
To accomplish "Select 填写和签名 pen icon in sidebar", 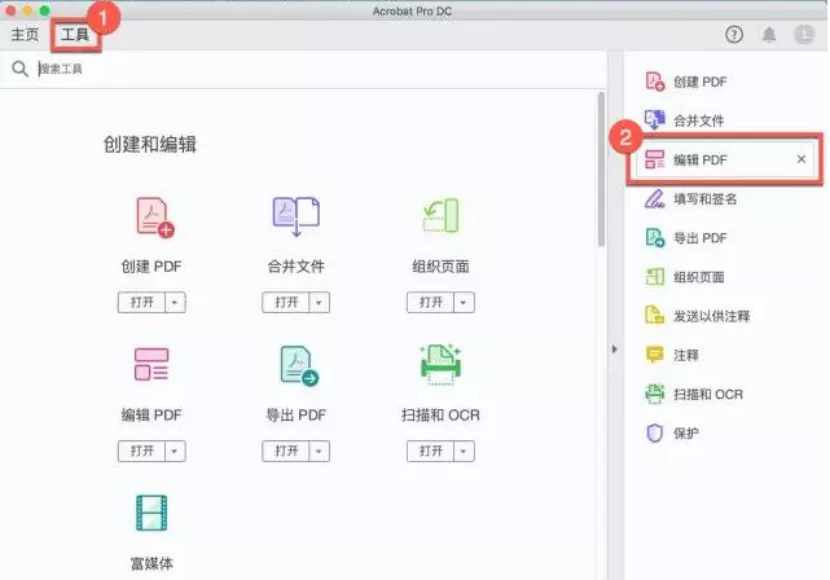I will click(x=655, y=198).
